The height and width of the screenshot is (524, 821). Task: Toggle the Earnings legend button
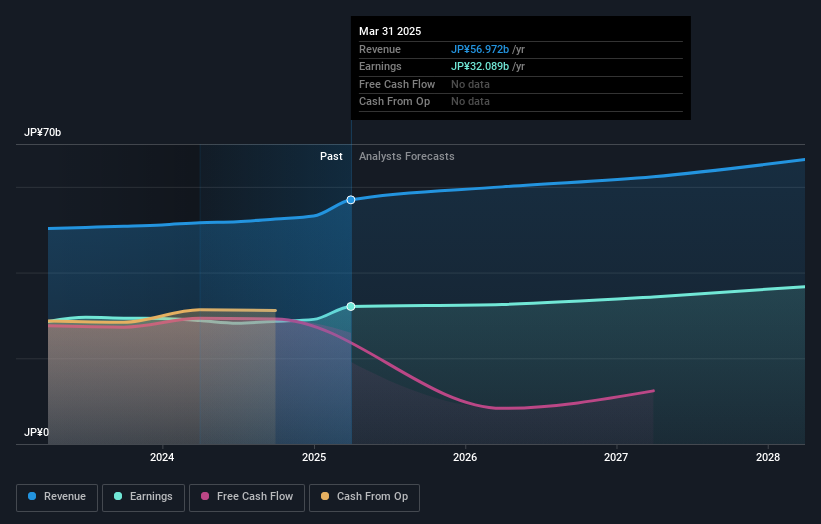(x=143, y=497)
